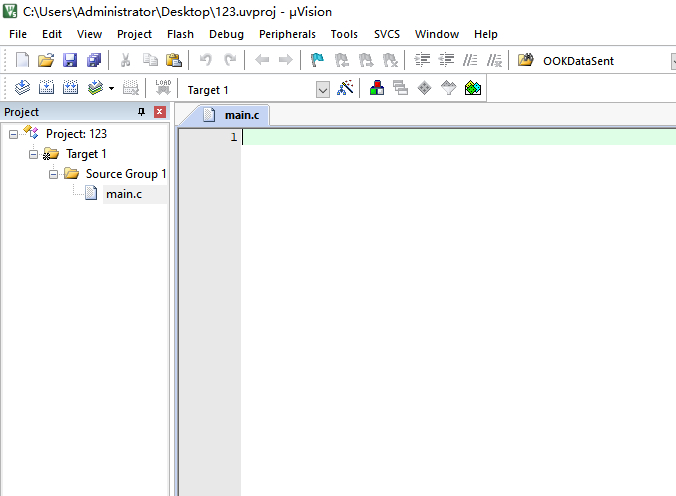Open the Project menu

(134, 34)
